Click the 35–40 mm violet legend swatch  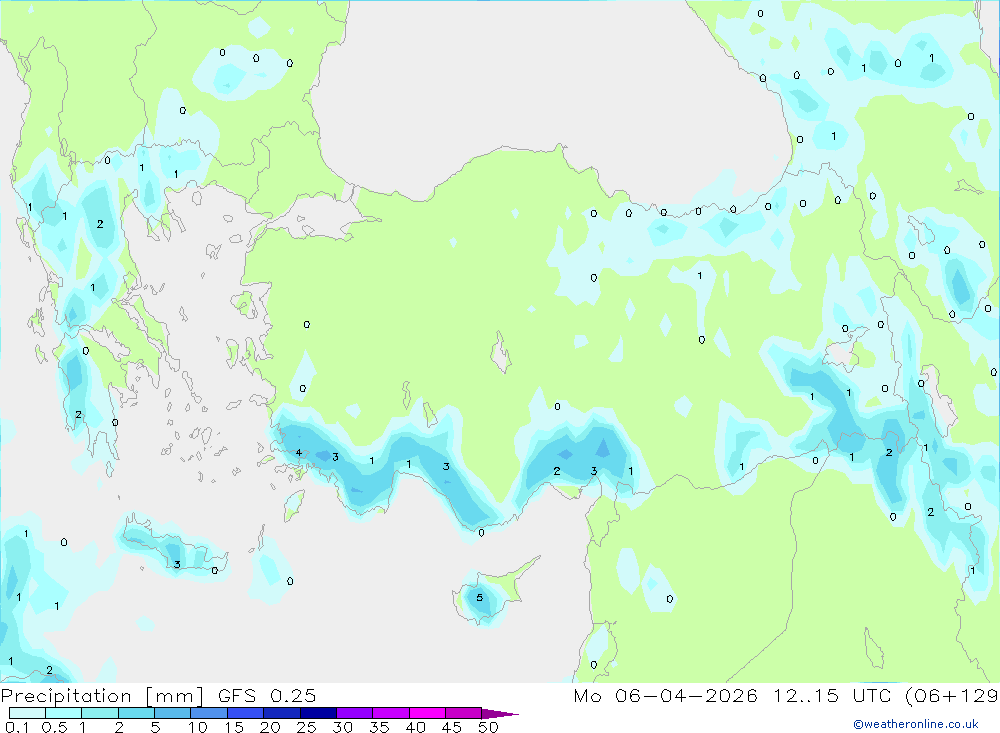[391, 713]
